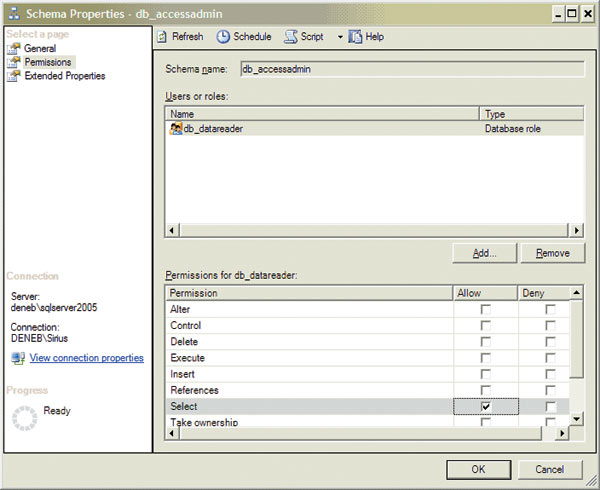Click the Script scroll icon
600x490 pixels.
(x=291, y=37)
